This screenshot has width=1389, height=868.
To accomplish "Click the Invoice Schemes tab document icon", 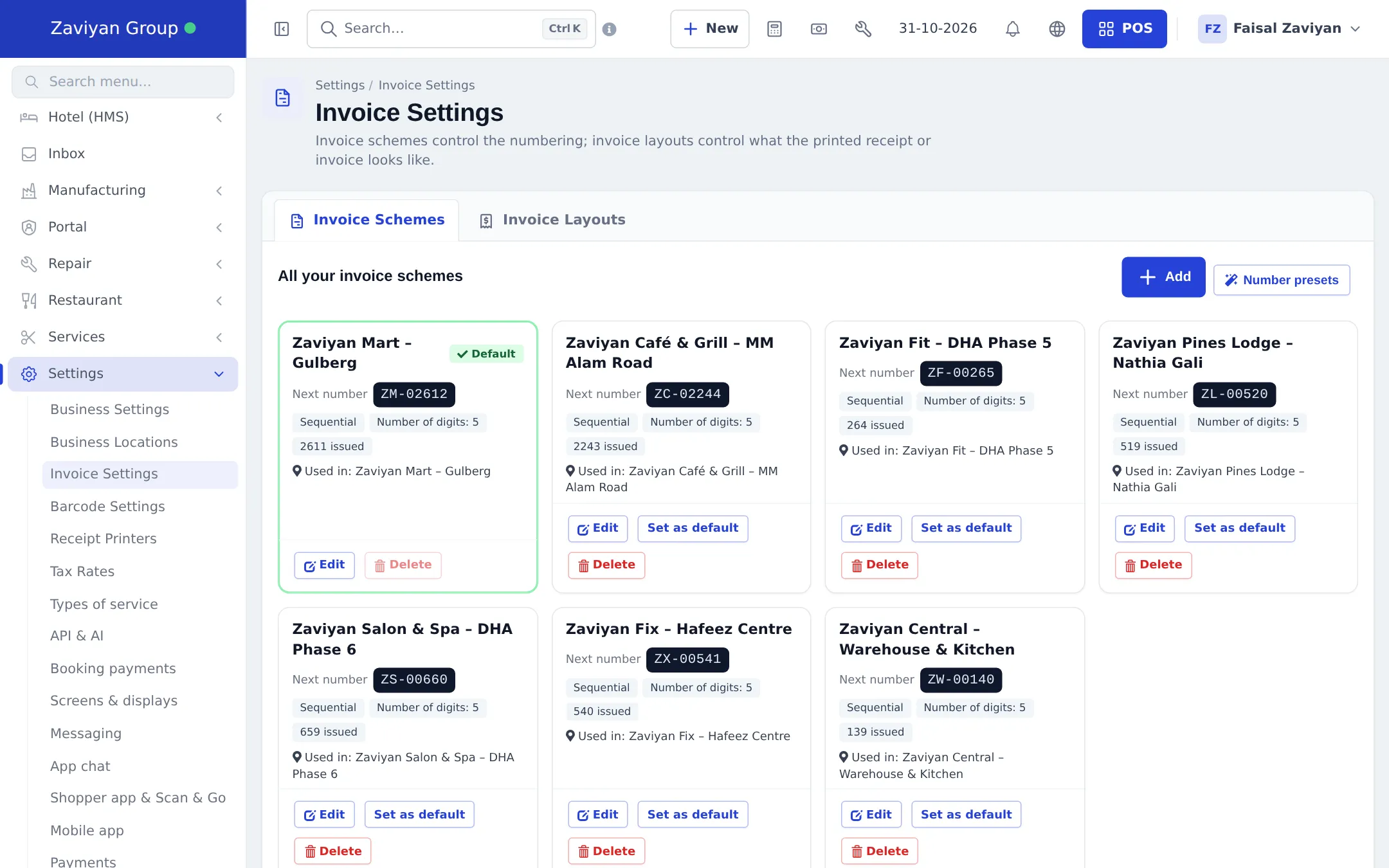I will [x=297, y=221].
